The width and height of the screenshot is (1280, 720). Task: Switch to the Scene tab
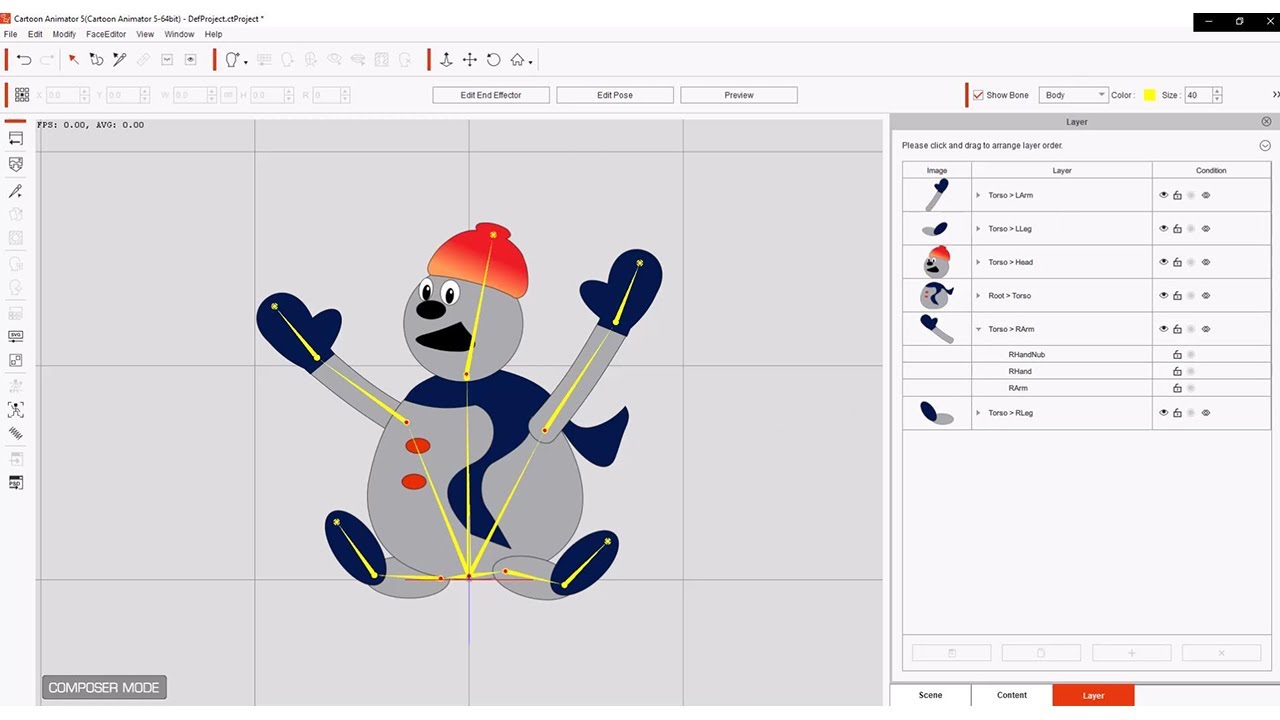(x=930, y=695)
